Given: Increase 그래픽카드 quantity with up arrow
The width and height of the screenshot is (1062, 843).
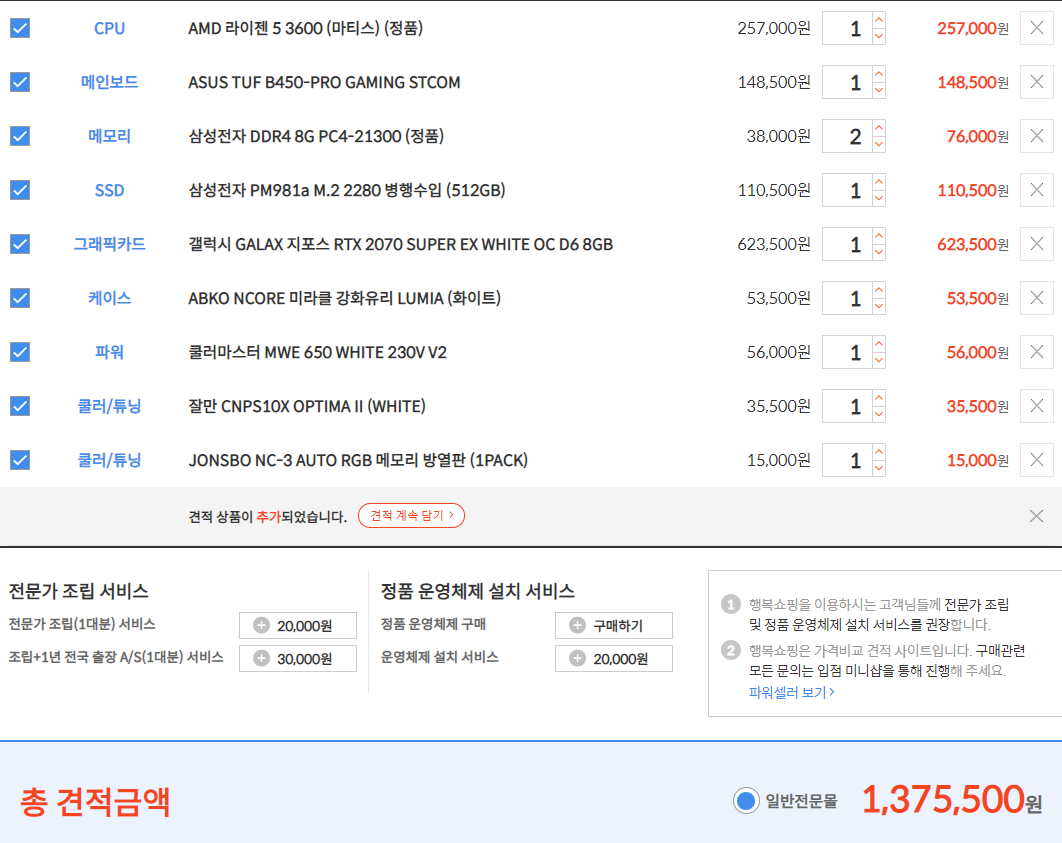Looking at the screenshot, I should coord(878,236).
